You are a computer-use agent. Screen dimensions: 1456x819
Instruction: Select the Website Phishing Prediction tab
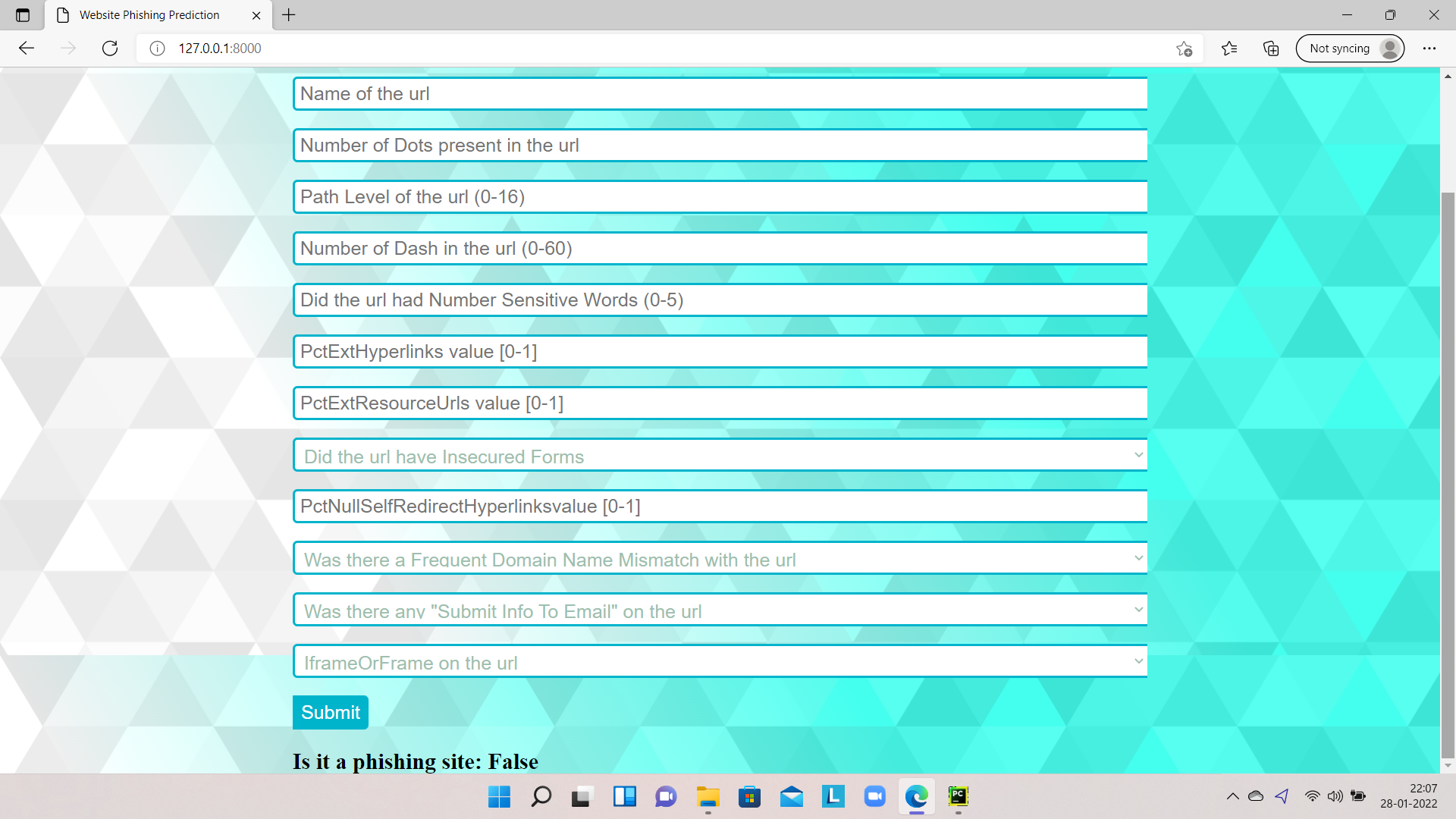[x=149, y=15]
